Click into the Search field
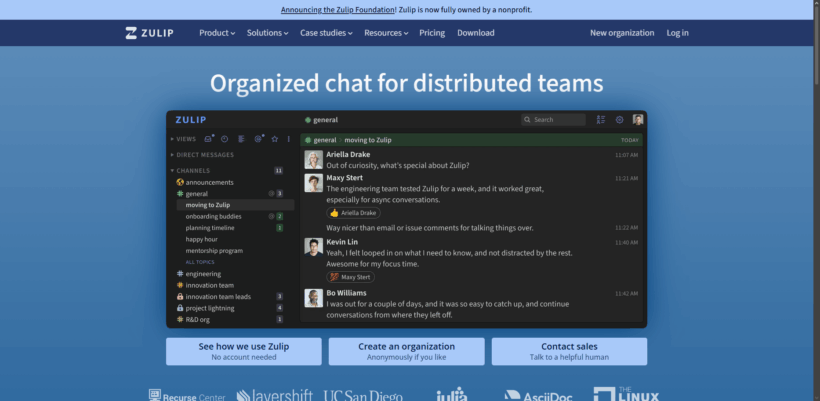 pyautogui.click(x=553, y=120)
